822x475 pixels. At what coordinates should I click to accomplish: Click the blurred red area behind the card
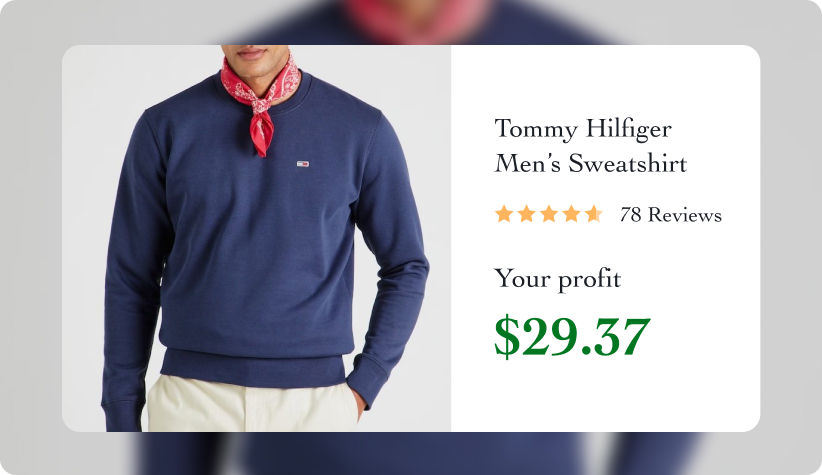click(417, 20)
